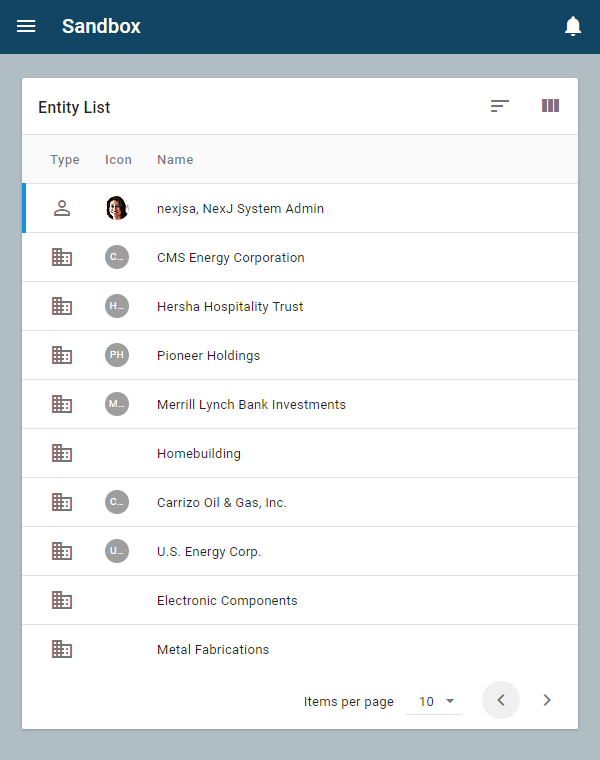Sort by the Type column header
Viewport: 600px width, 760px height.
[x=65, y=159]
